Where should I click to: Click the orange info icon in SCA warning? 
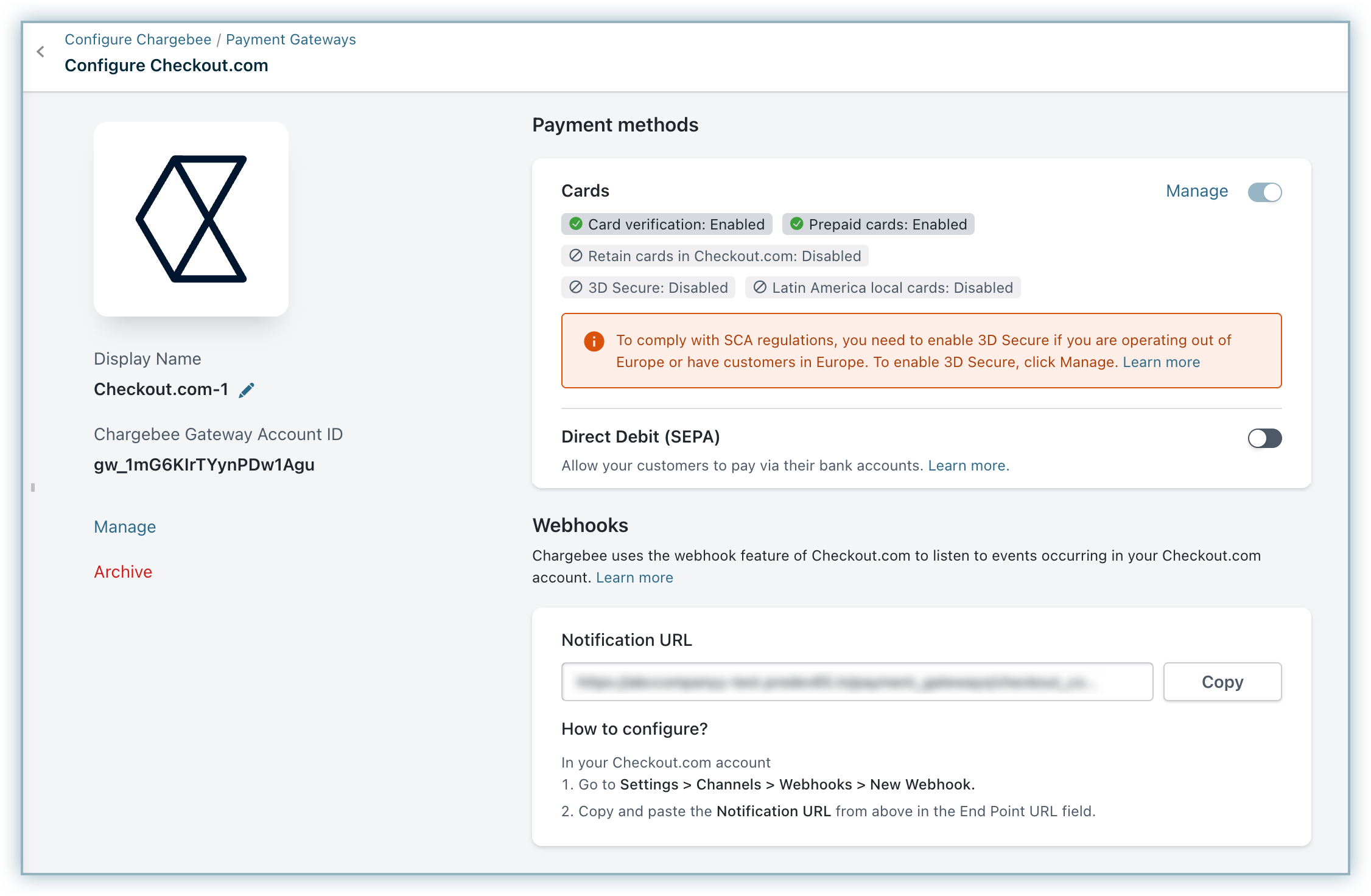click(x=594, y=341)
